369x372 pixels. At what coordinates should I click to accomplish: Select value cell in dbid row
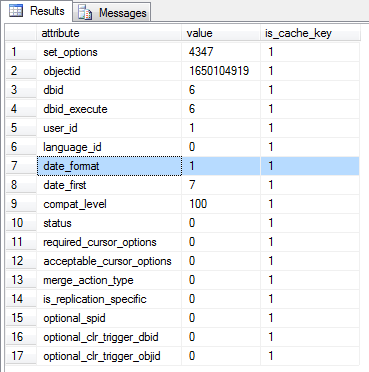coord(221,90)
